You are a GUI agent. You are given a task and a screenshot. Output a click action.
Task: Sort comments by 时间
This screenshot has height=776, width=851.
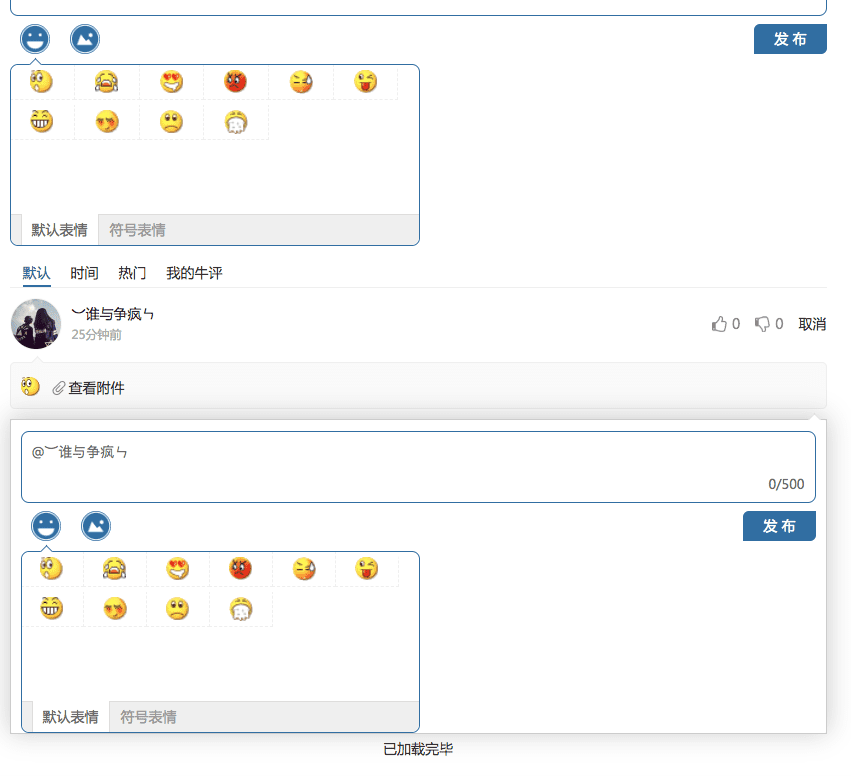84,273
